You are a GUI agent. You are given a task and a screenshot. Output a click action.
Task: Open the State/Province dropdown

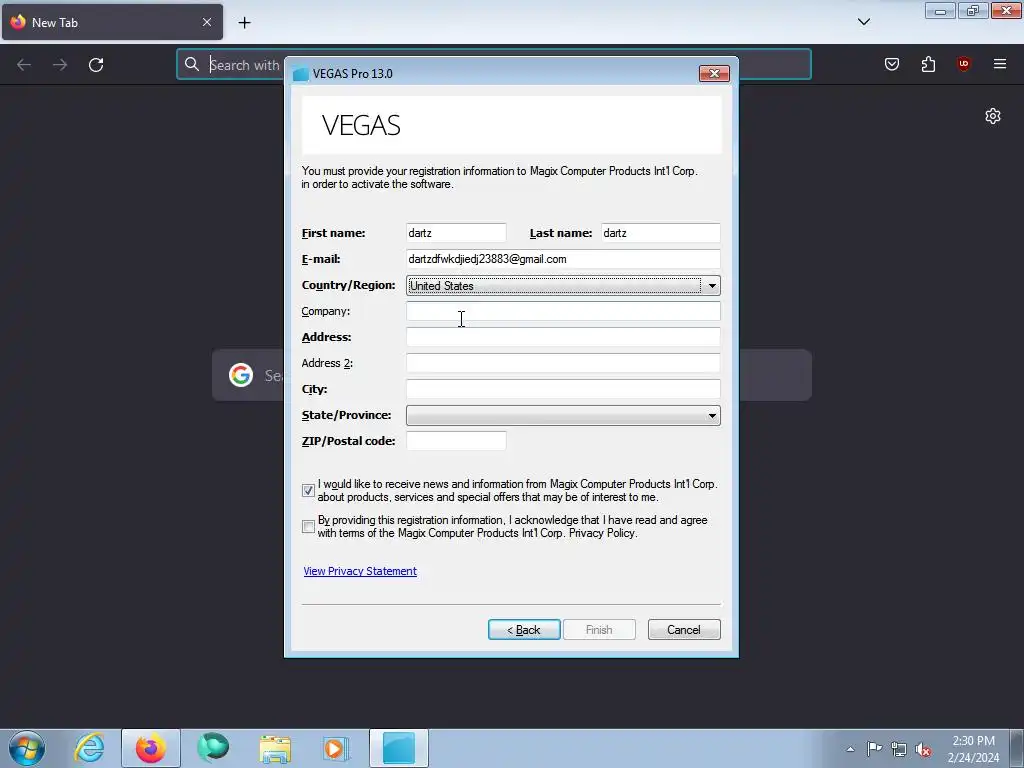pyautogui.click(x=564, y=415)
